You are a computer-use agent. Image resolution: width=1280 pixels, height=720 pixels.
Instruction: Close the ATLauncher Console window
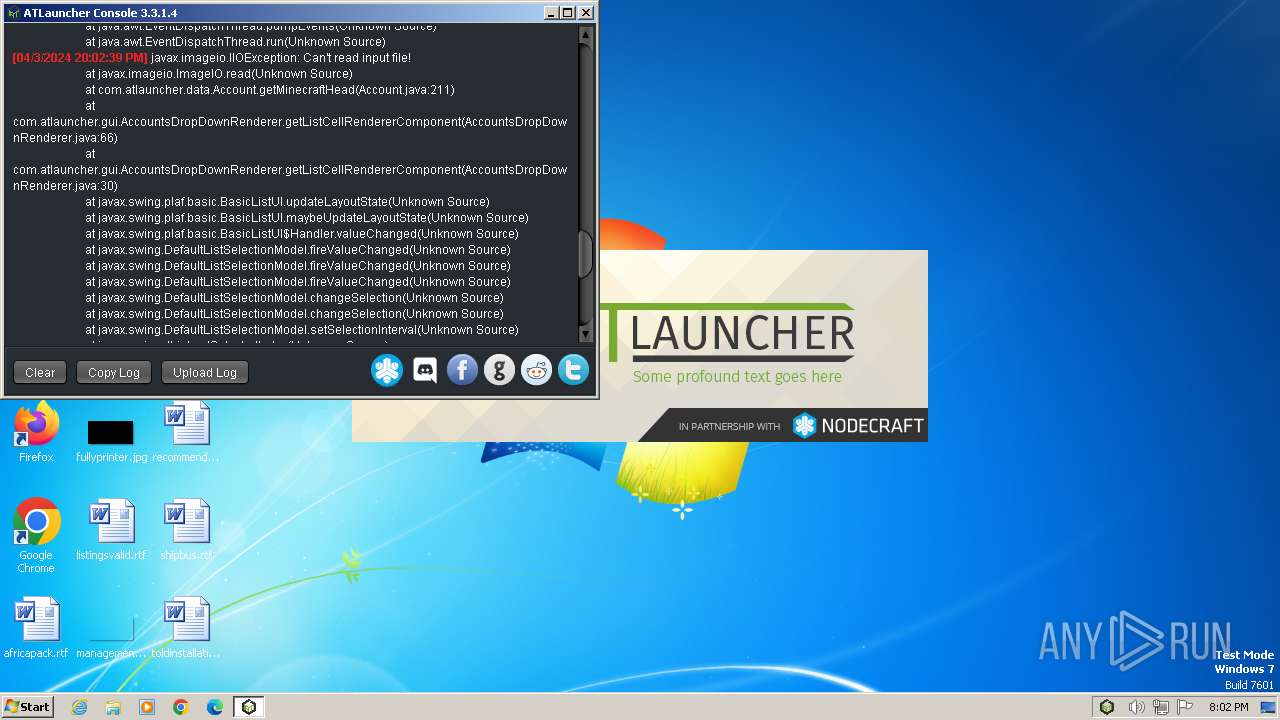[x=586, y=13]
